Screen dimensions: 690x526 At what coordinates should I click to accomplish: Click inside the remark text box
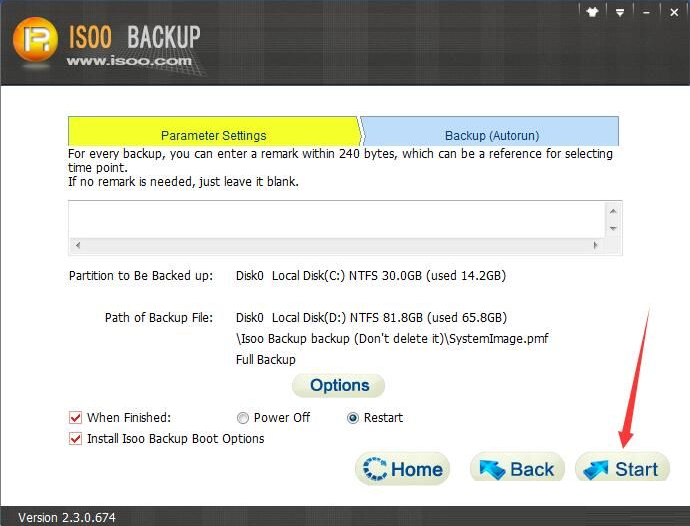click(337, 220)
